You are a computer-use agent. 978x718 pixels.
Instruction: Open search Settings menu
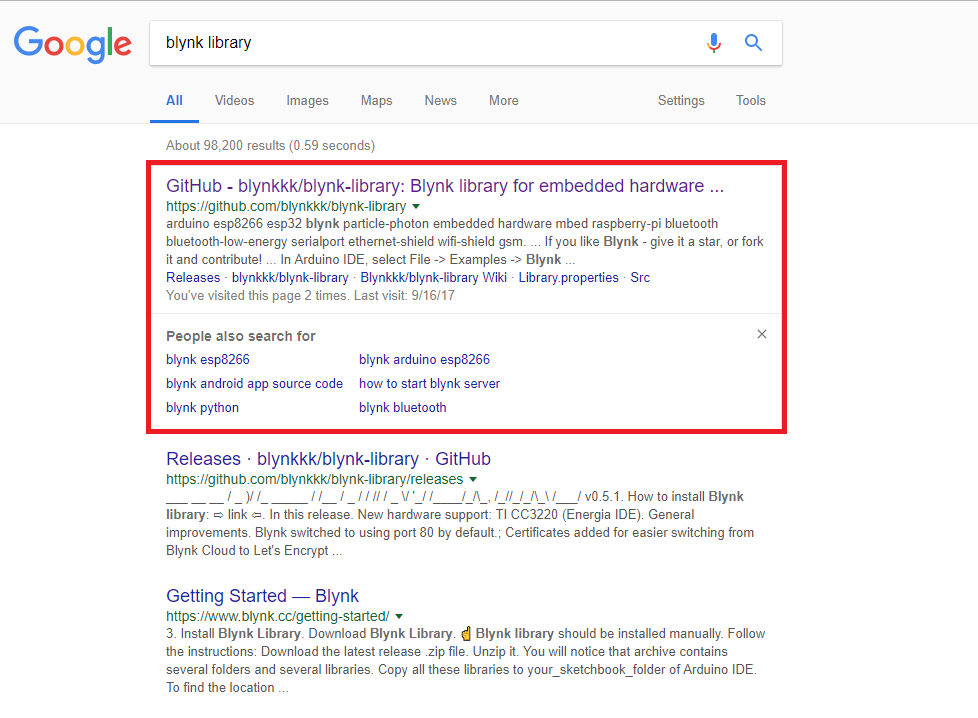click(681, 101)
